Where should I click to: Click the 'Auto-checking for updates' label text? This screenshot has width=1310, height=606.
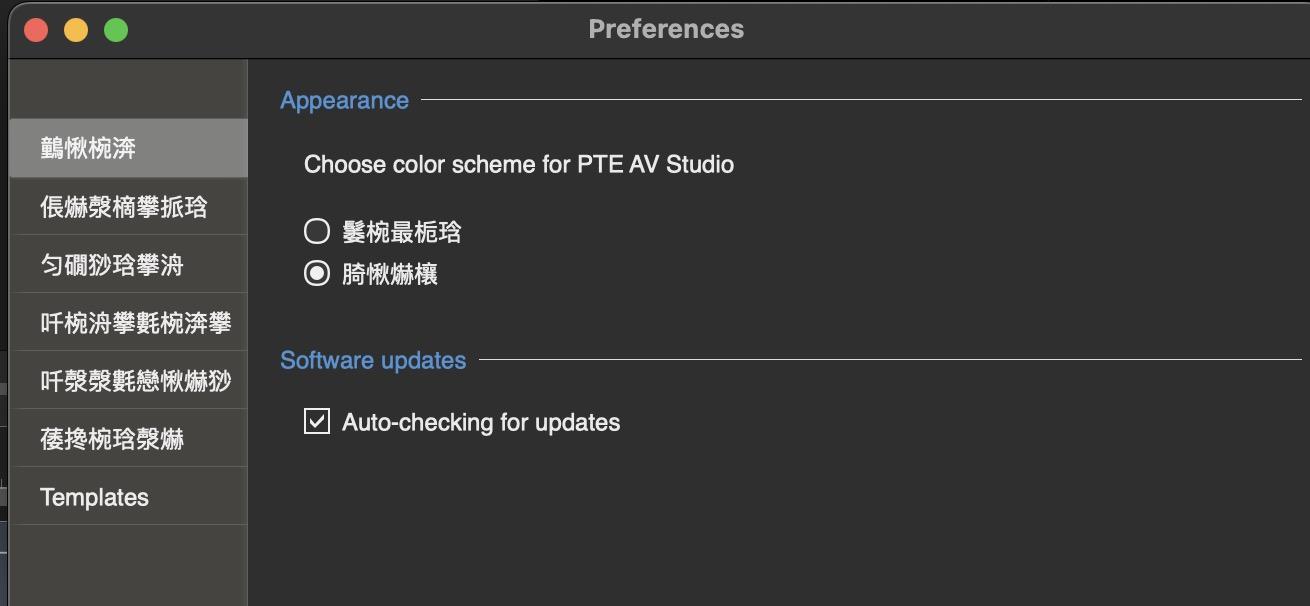point(480,422)
